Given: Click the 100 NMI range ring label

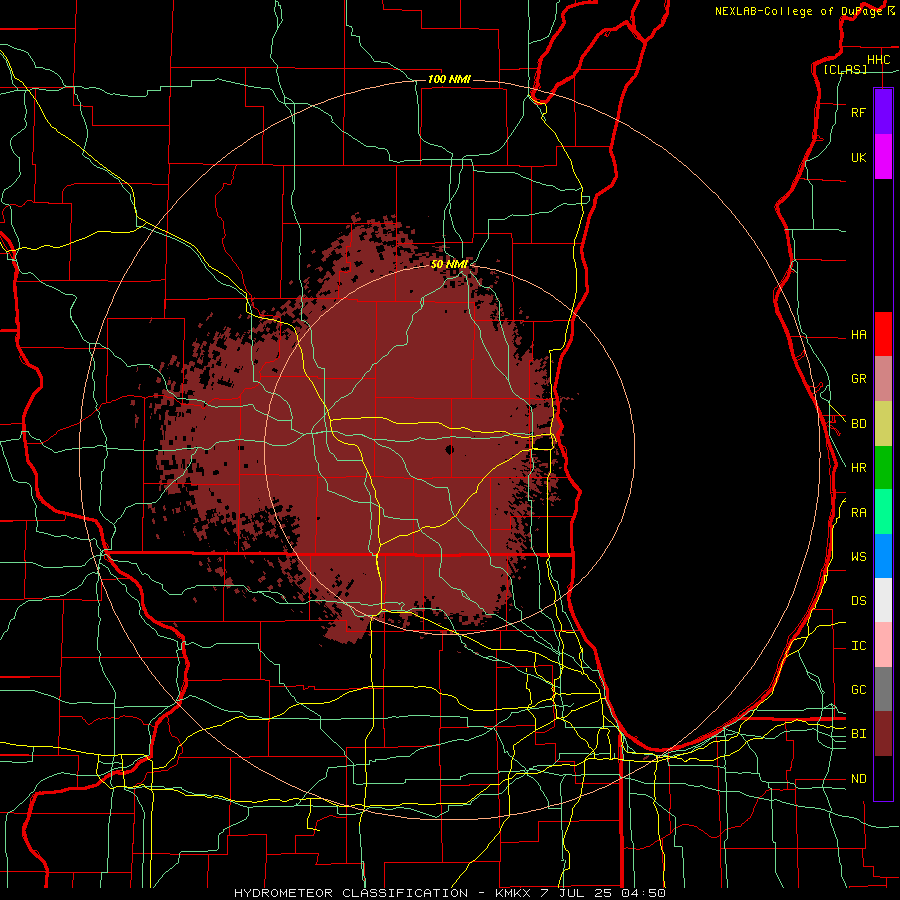Looking at the screenshot, I should point(449,79).
